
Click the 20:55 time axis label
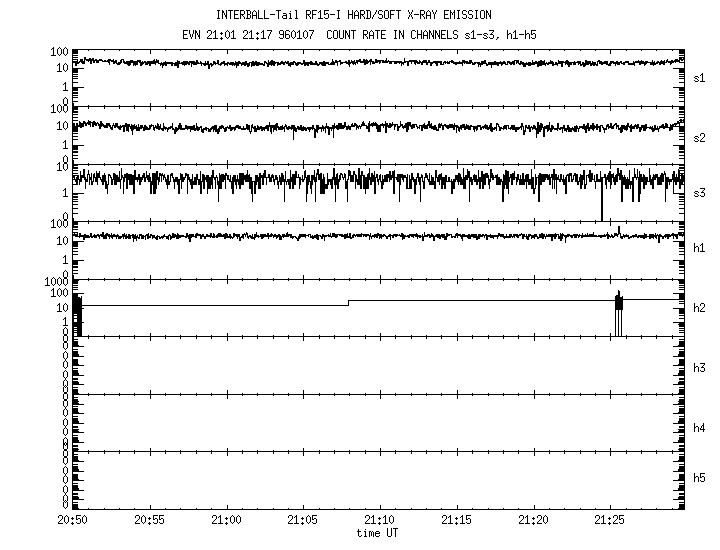pyautogui.click(x=150, y=521)
